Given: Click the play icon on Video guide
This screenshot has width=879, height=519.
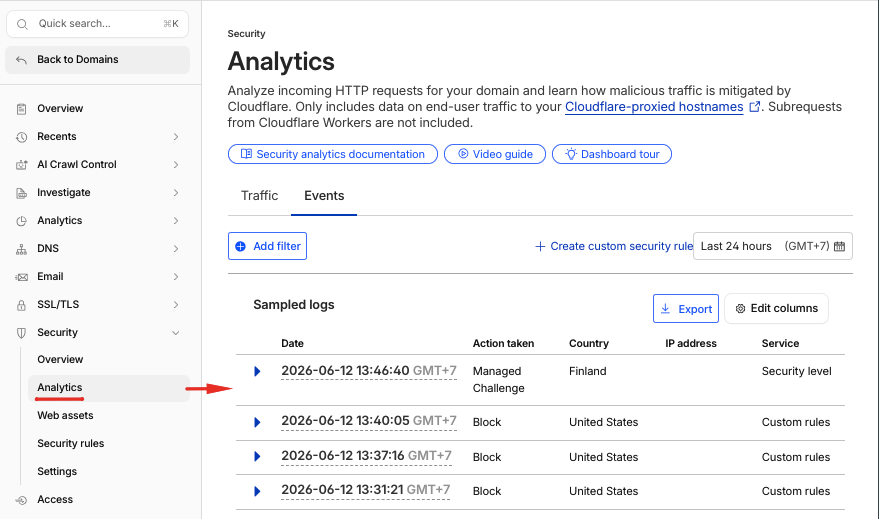Looking at the screenshot, I should (x=463, y=154).
